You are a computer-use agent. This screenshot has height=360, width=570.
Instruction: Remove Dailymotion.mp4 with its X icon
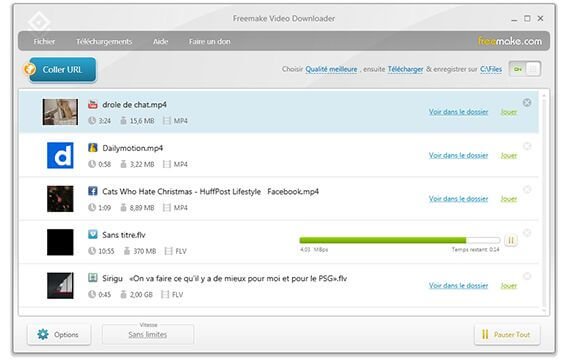click(527, 146)
